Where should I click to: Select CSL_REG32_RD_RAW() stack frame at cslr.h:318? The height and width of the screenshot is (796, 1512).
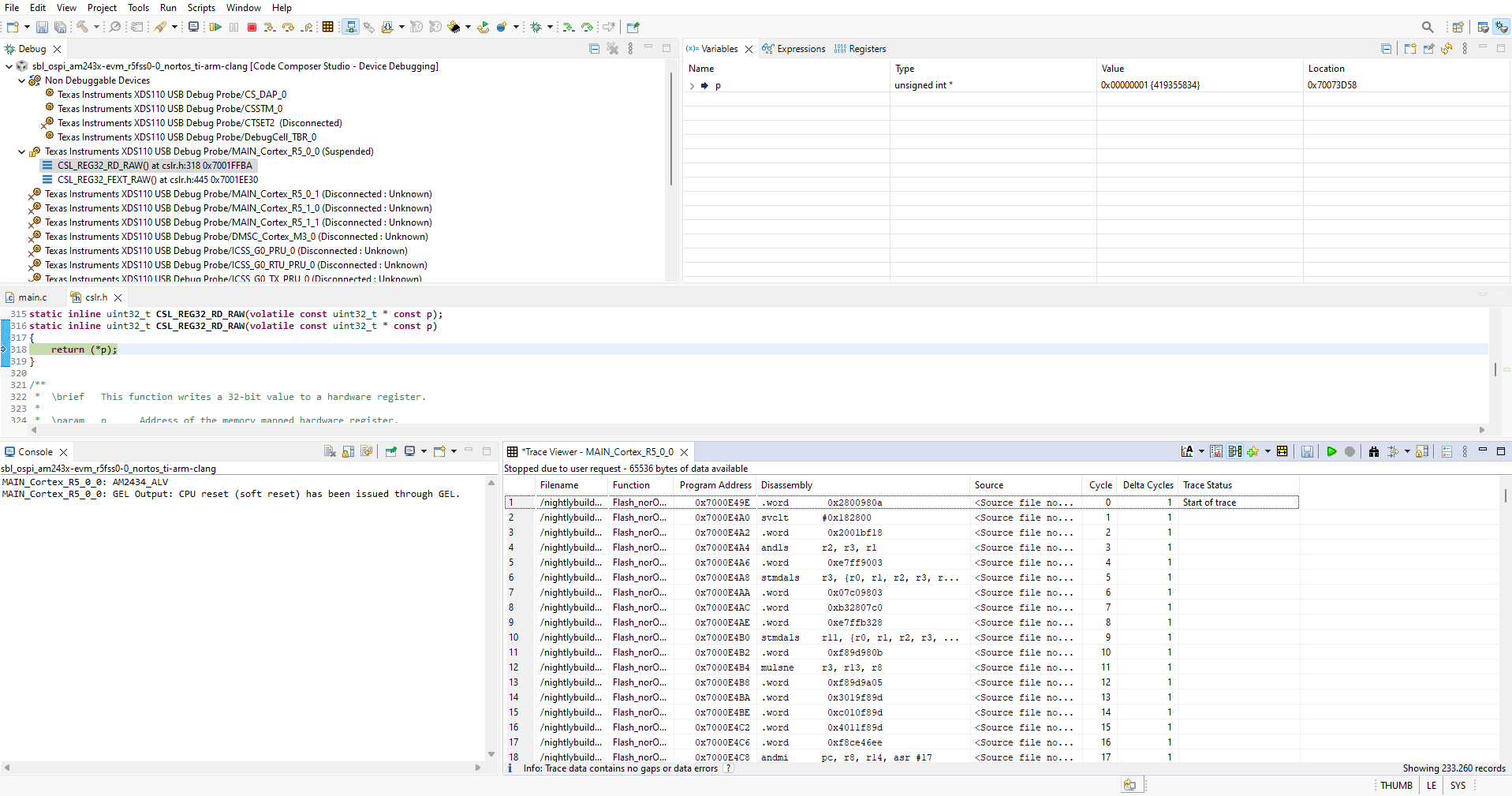tap(155, 166)
